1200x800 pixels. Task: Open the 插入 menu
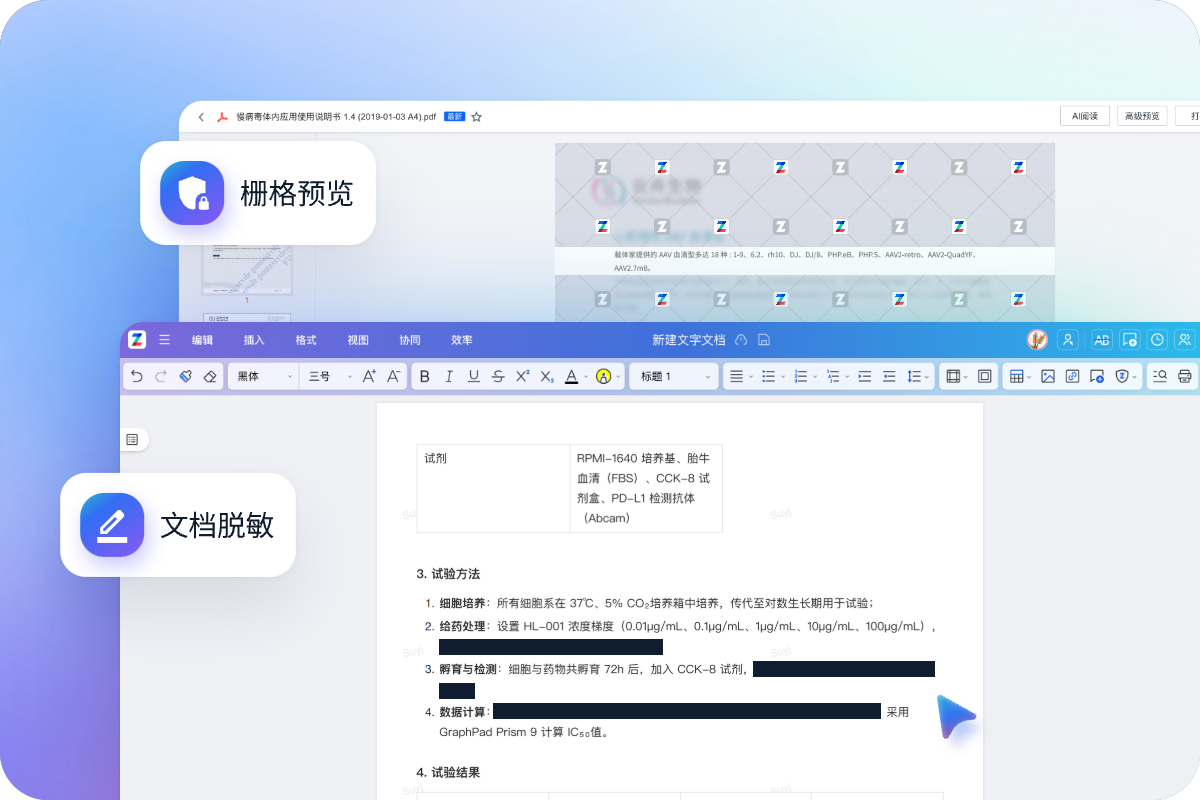(253, 339)
